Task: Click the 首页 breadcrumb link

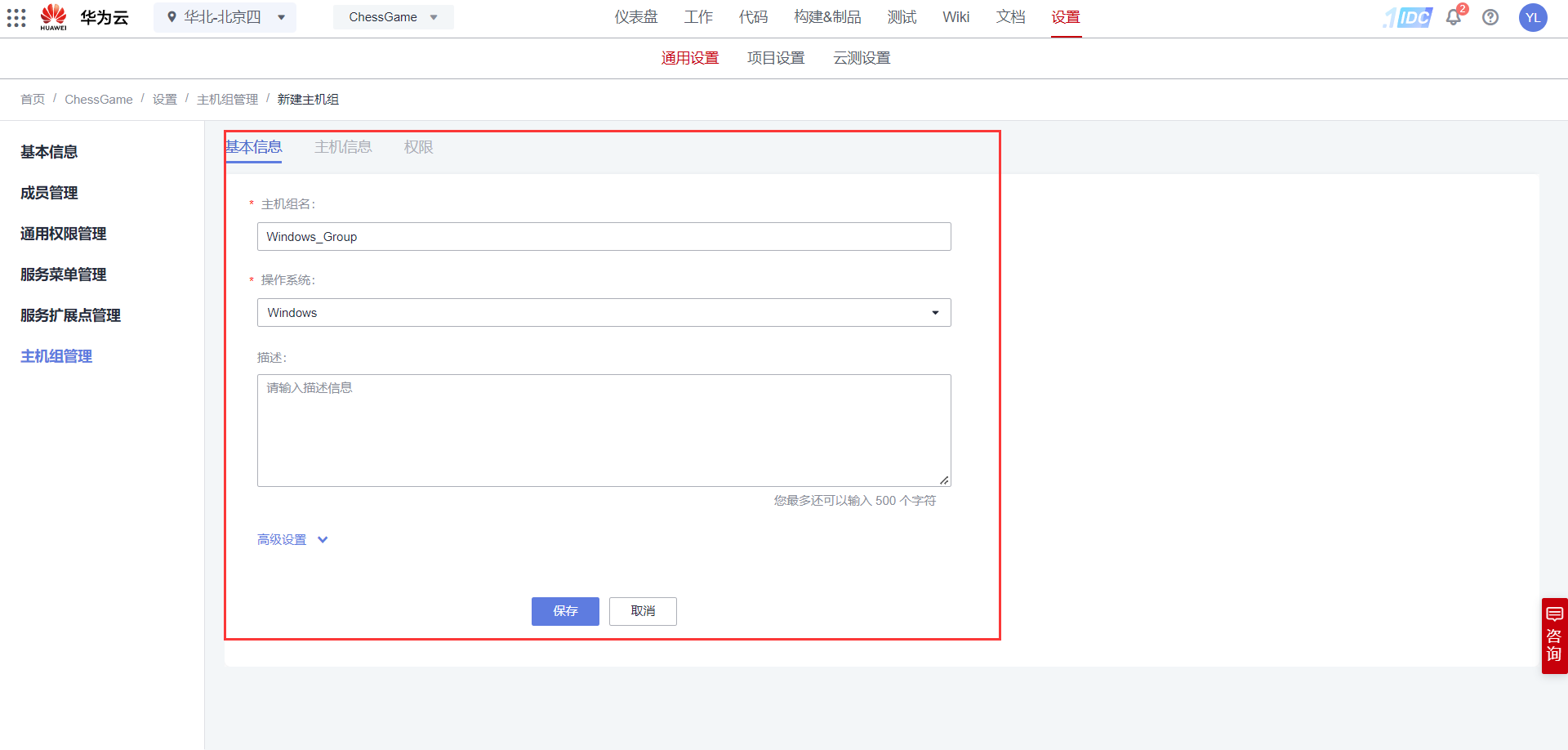Action: (x=33, y=99)
